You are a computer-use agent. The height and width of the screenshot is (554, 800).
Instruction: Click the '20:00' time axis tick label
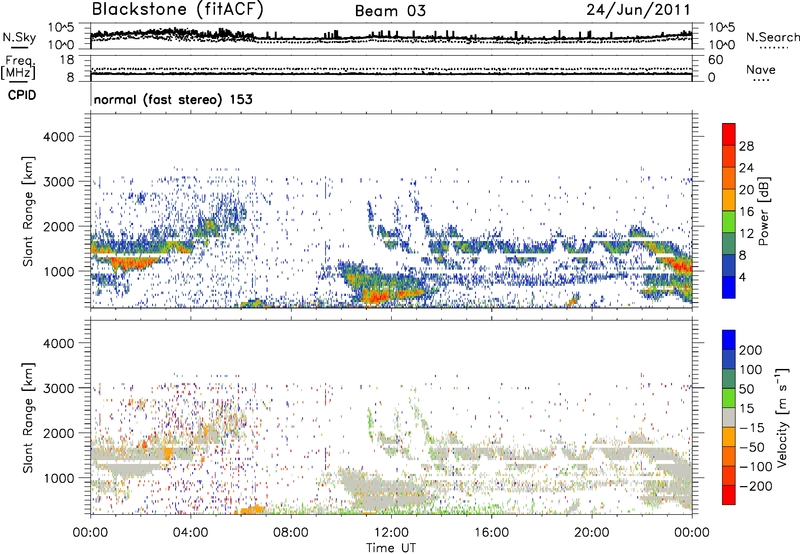point(591,533)
